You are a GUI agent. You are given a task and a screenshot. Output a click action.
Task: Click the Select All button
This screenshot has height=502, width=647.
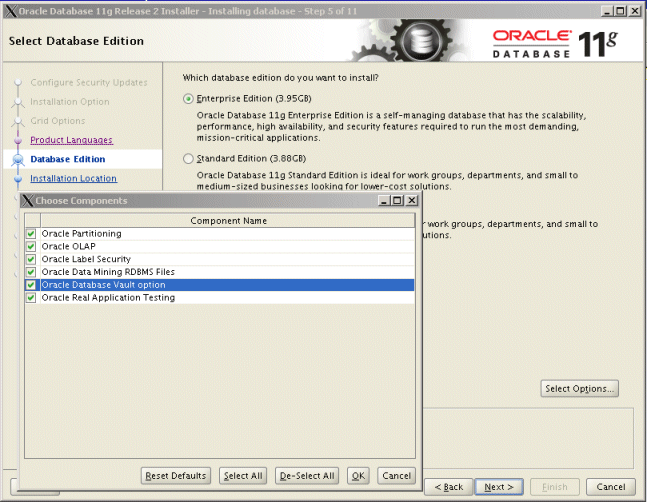[x=243, y=476]
